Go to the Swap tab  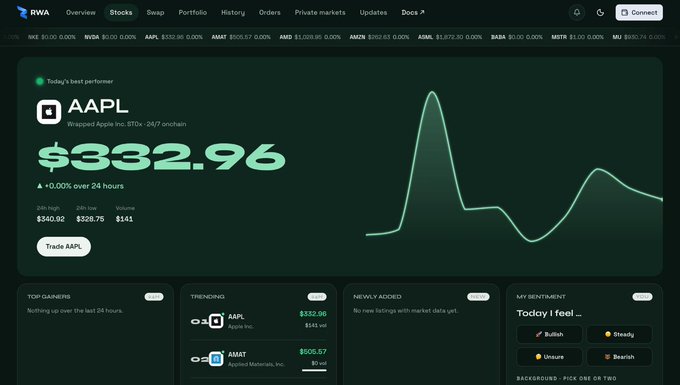coord(155,13)
